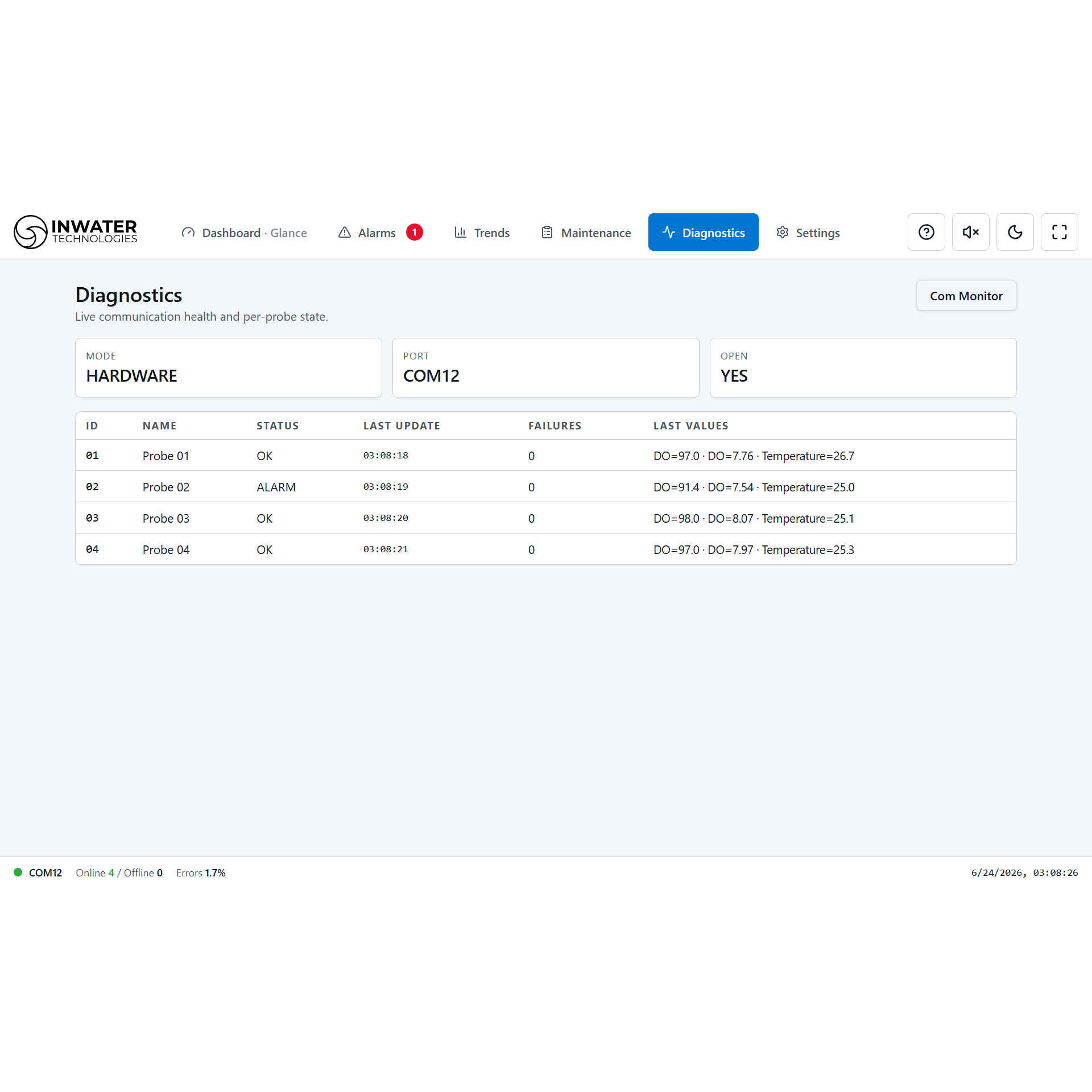Click COM12 in the status bar
The image size is (1092, 1092).
coord(45,873)
